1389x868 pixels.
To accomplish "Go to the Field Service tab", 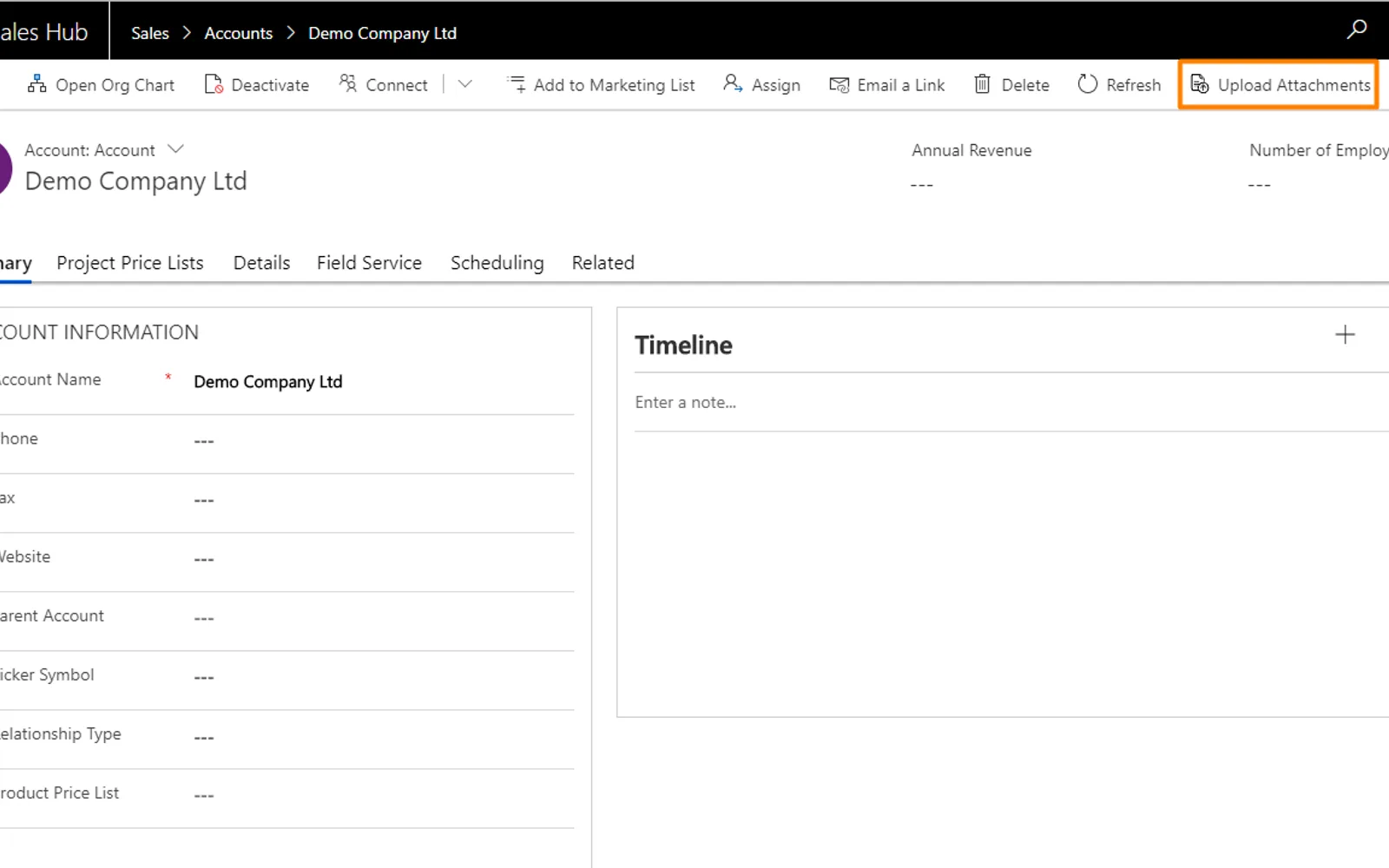I will [x=369, y=263].
